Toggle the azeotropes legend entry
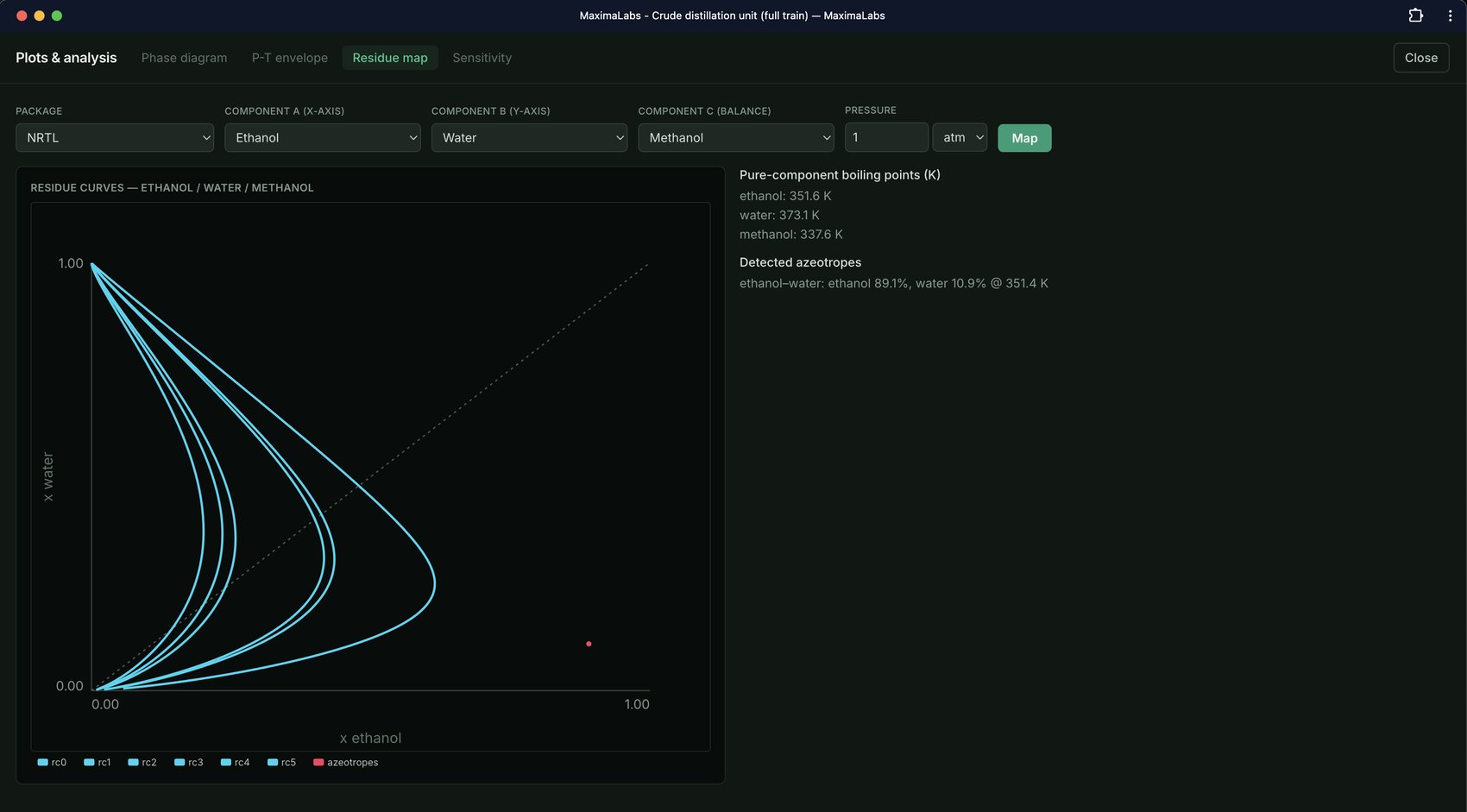The height and width of the screenshot is (812, 1467). (345, 763)
